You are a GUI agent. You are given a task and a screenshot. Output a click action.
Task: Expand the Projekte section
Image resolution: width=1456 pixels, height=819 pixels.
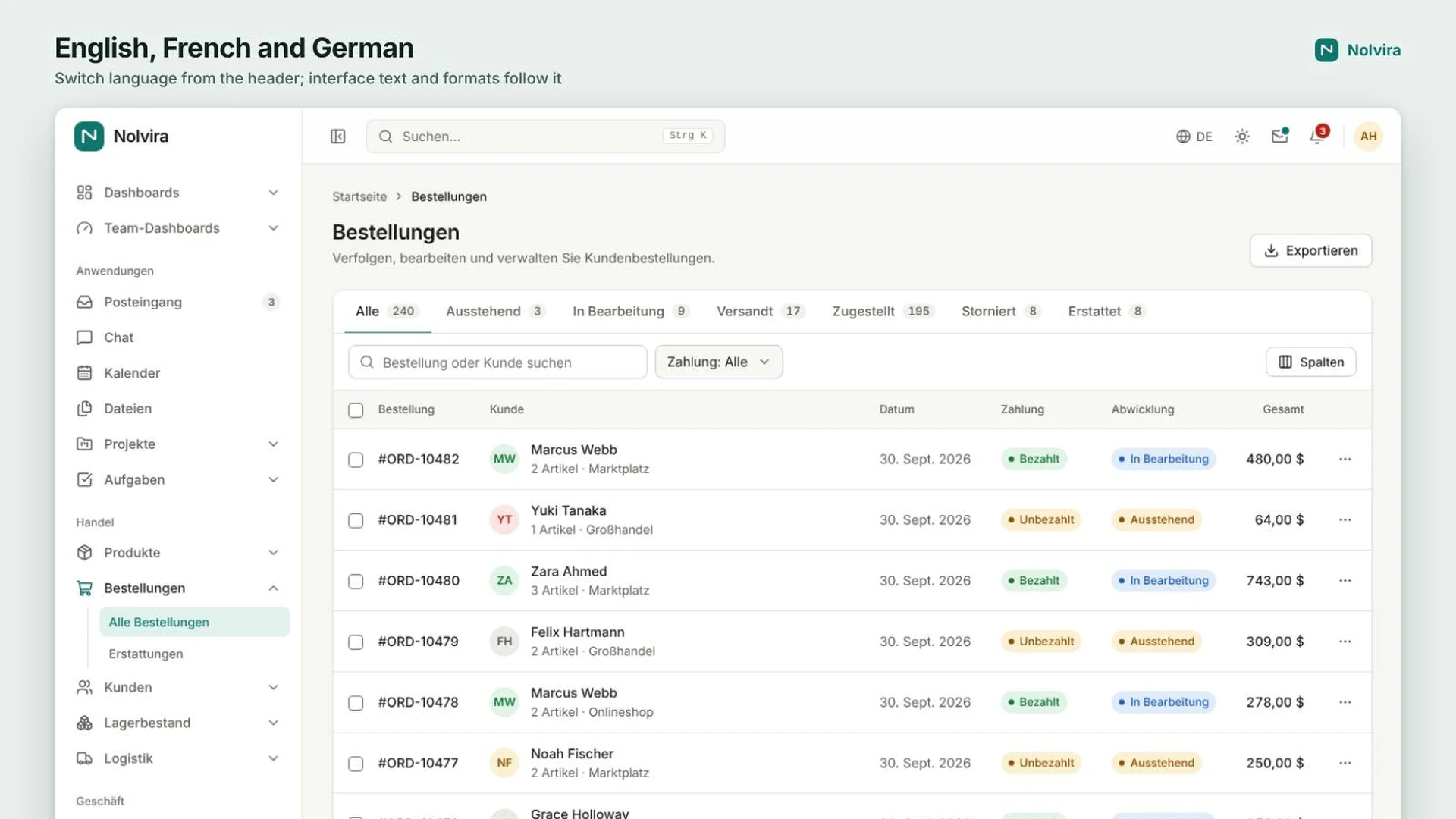coord(178,444)
